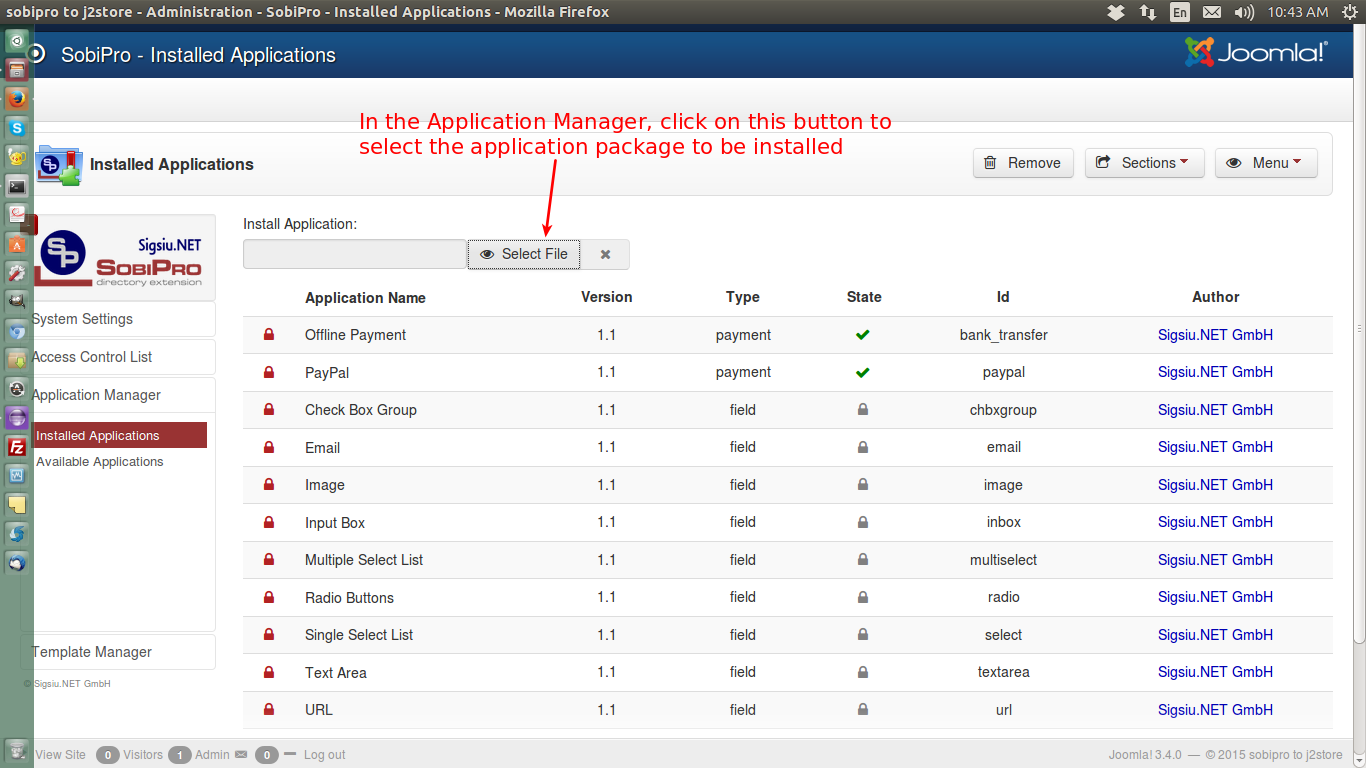The image size is (1366, 768).
Task: Open Terminal from the Ubuntu launcher
Action: click(16, 185)
